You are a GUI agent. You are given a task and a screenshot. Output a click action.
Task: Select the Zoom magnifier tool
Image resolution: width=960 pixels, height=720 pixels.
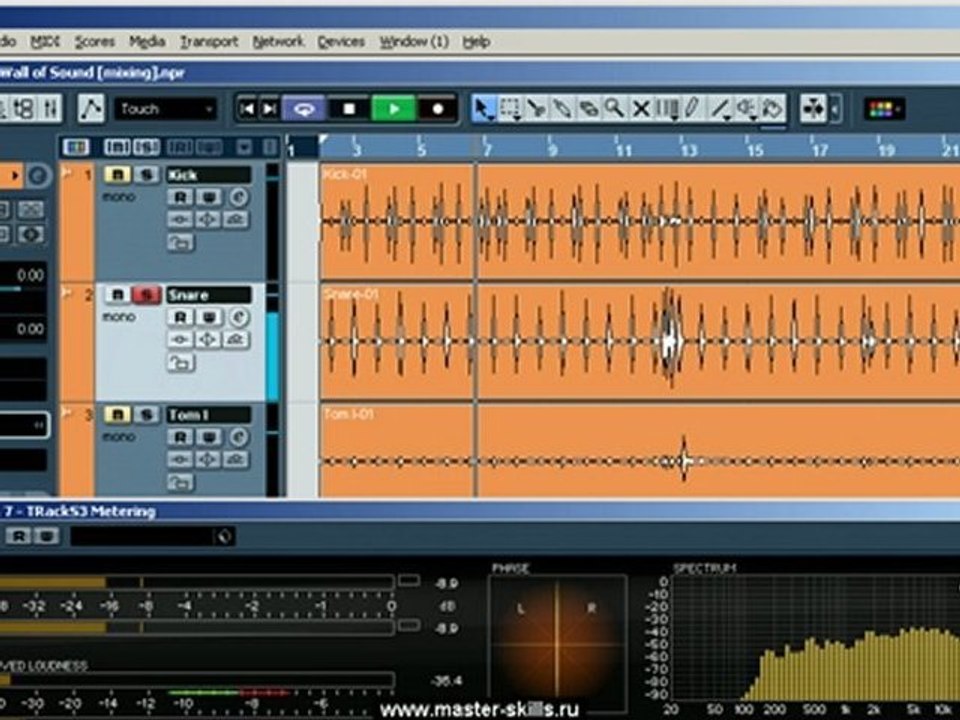click(x=614, y=109)
